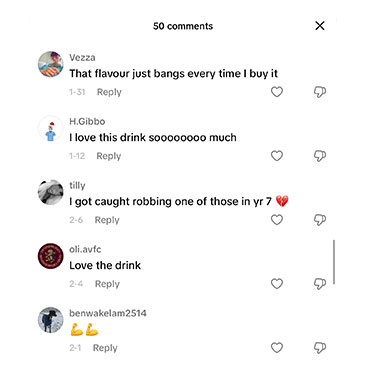Reply to Vezza's comment
The height and width of the screenshot is (387, 366).
[109, 92]
